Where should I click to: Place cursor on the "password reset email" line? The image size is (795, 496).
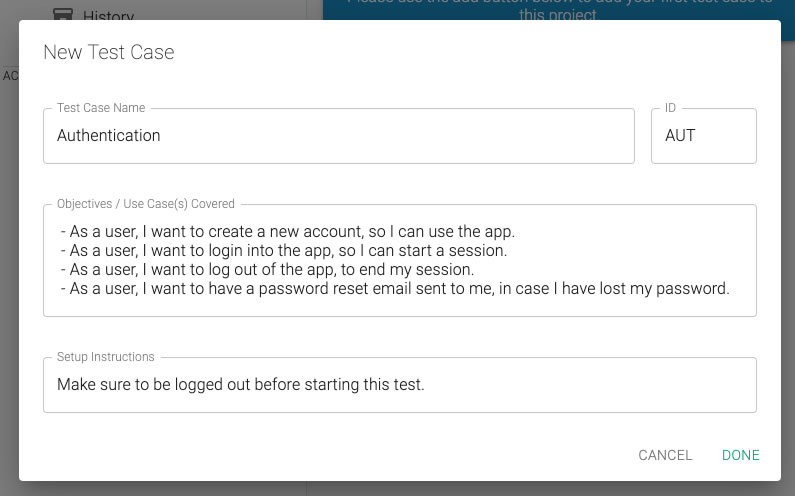pos(394,289)
